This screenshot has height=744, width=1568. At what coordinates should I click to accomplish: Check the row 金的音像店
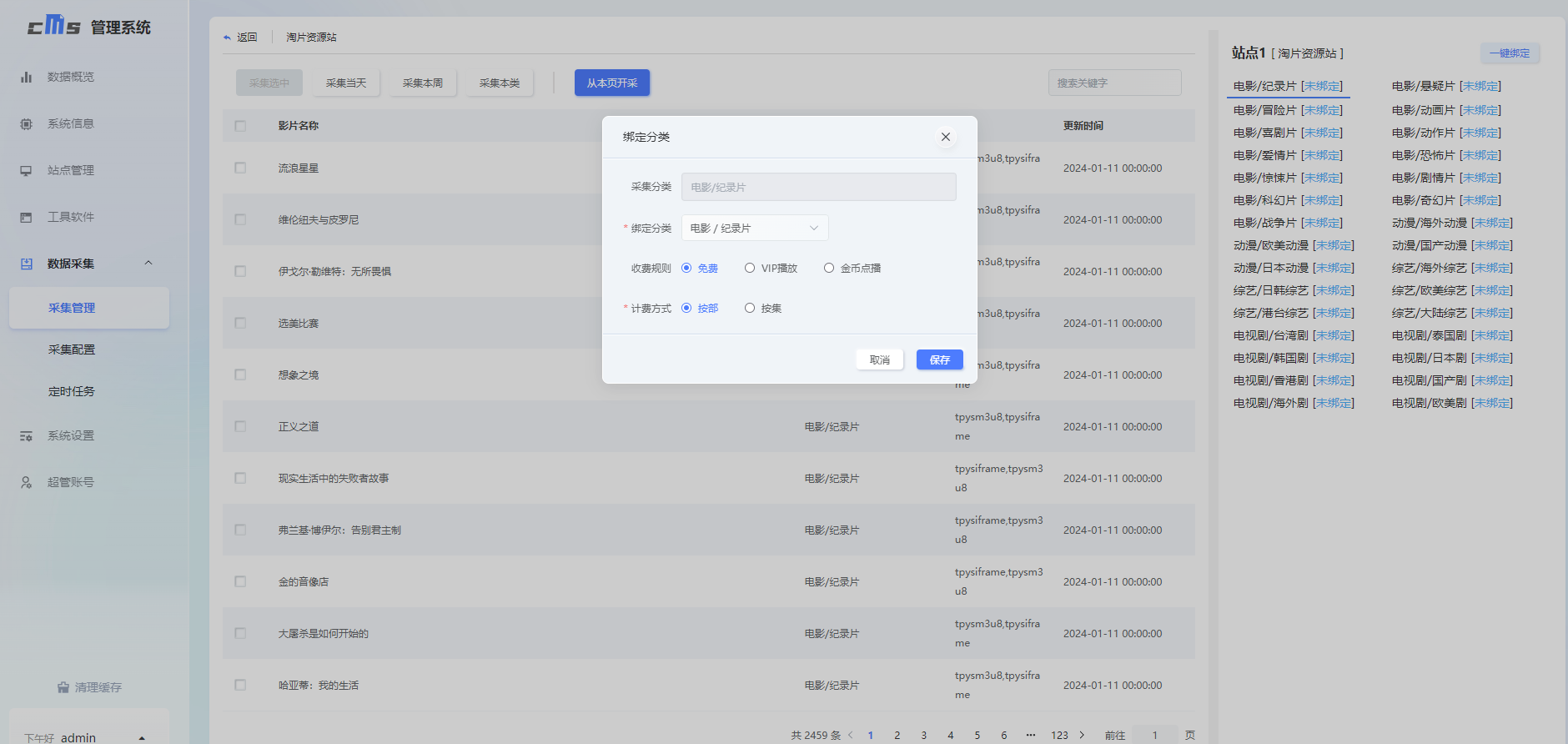coord(240,581)
